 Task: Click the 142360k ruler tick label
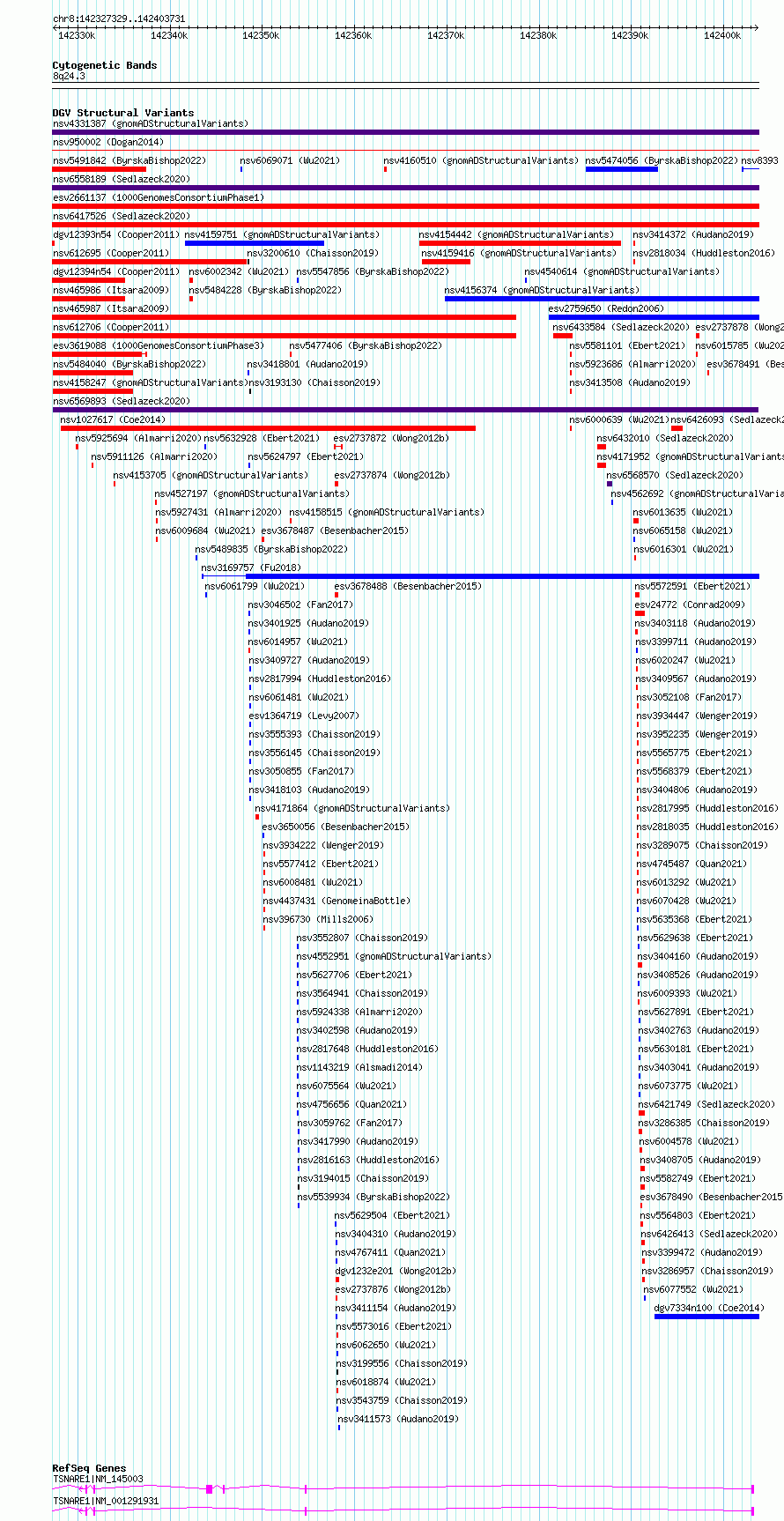[x=353, y=35]
